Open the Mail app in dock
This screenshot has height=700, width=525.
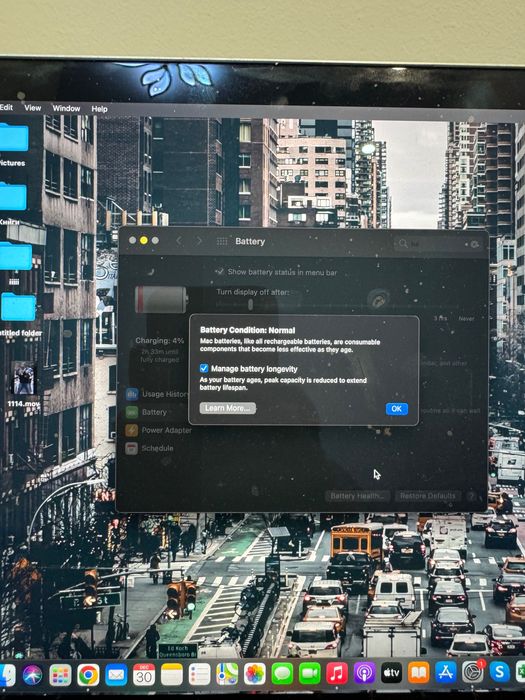116,675
